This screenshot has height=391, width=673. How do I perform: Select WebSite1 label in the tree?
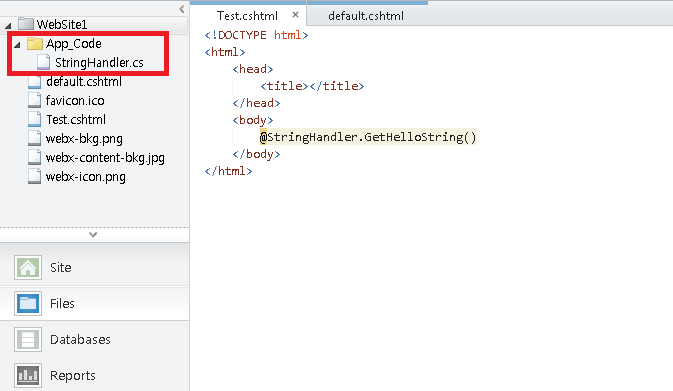[x=62, y=24]
